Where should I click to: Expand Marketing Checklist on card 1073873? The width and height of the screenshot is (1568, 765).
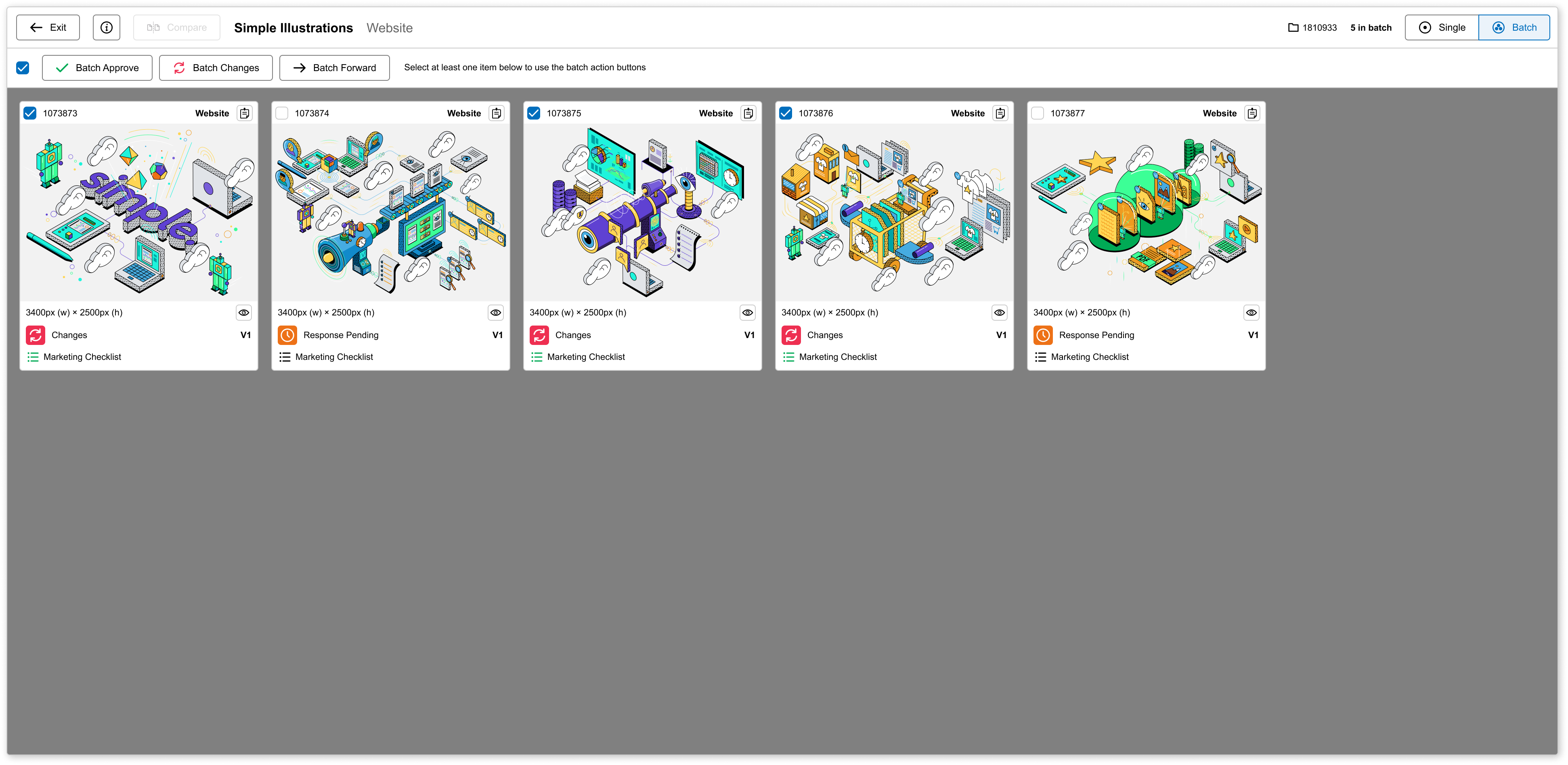click(x=82, y=357)
